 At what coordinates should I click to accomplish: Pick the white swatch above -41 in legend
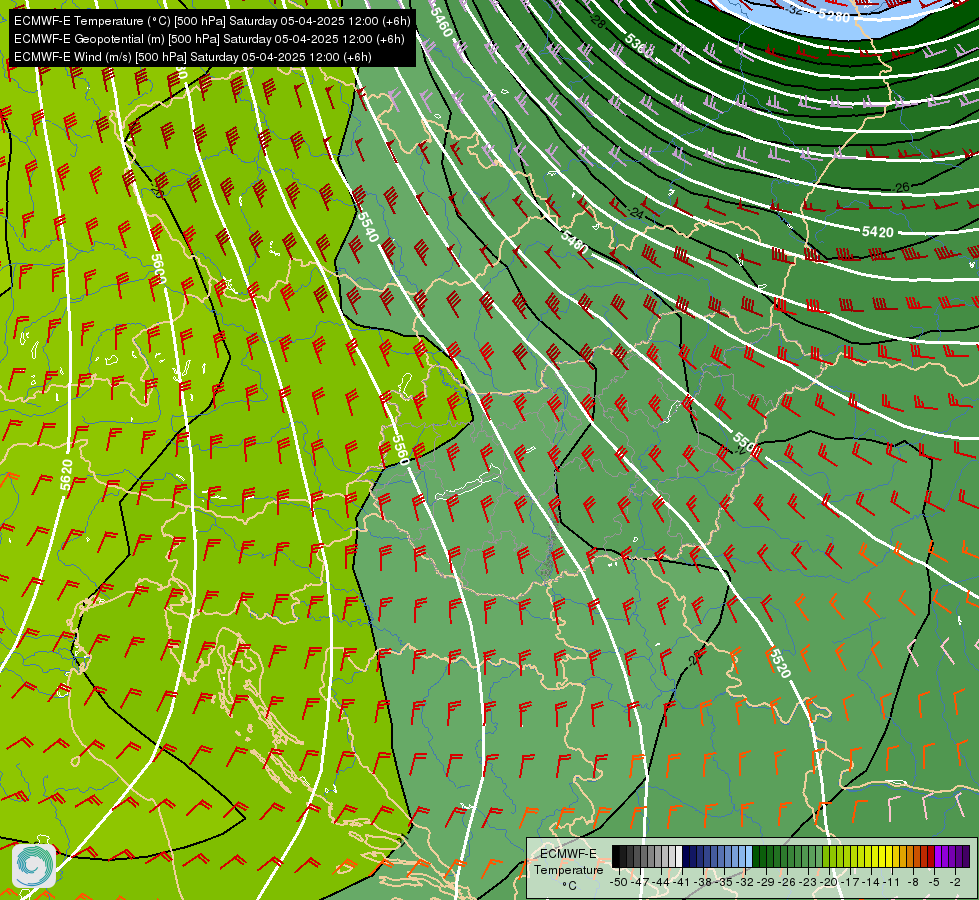679,856
